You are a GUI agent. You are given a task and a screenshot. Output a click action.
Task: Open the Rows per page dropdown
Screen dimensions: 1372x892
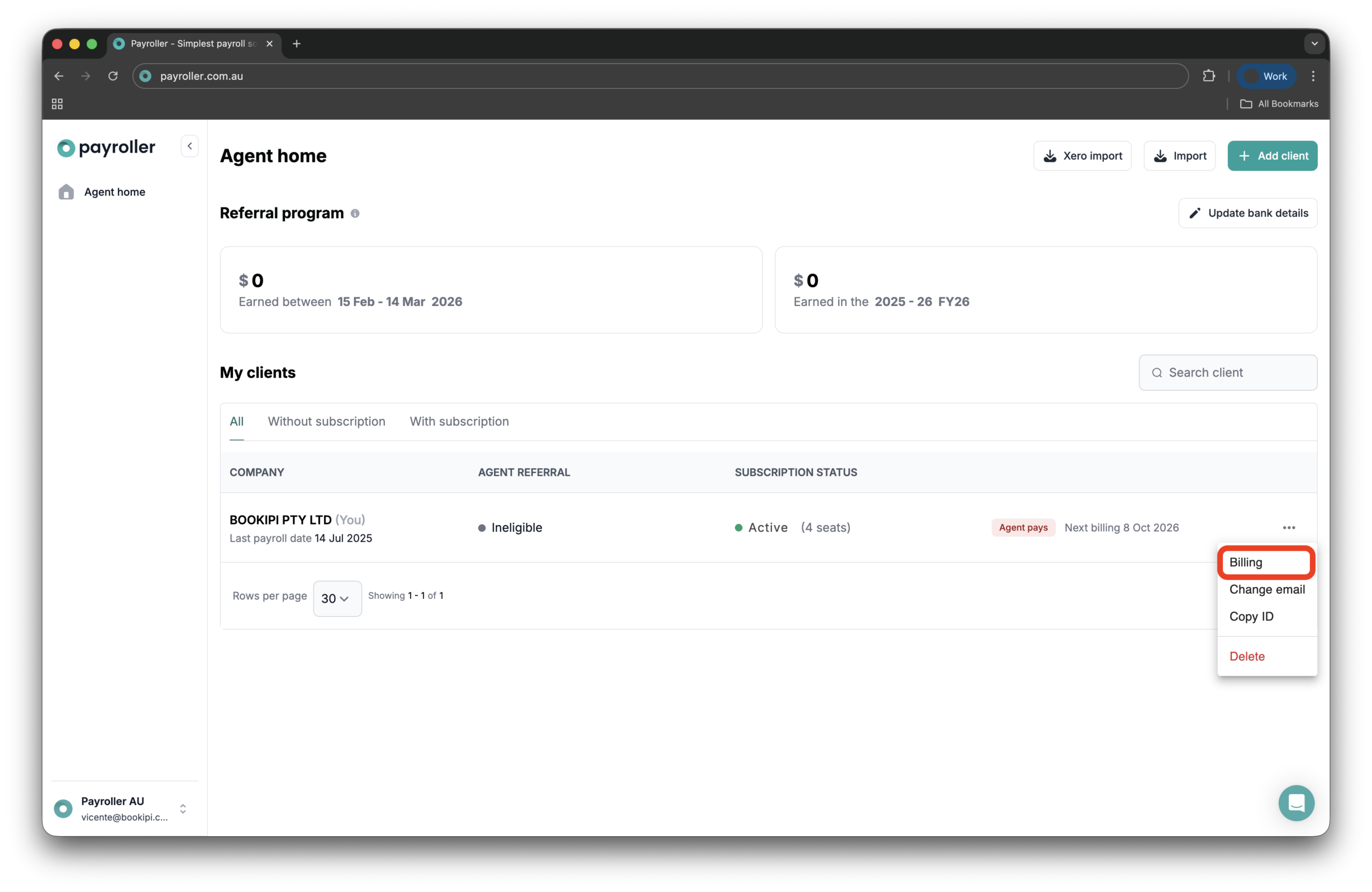pyautogui.click(x=337, y=598)
